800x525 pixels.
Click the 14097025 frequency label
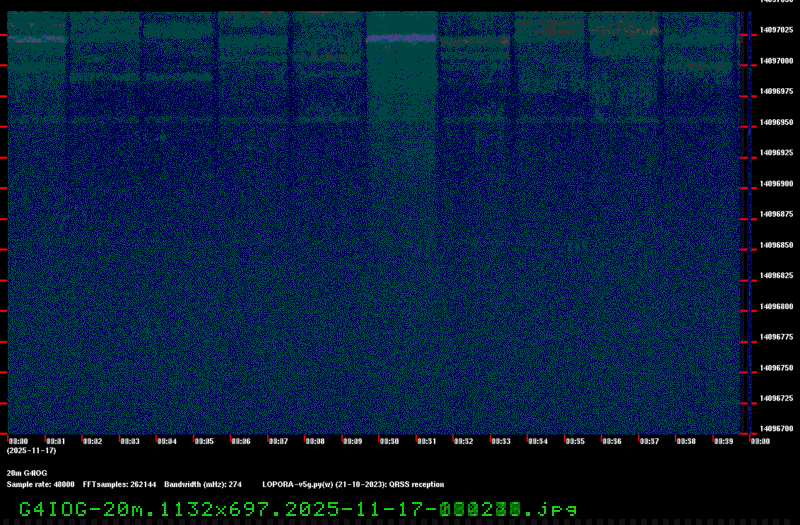776,30
